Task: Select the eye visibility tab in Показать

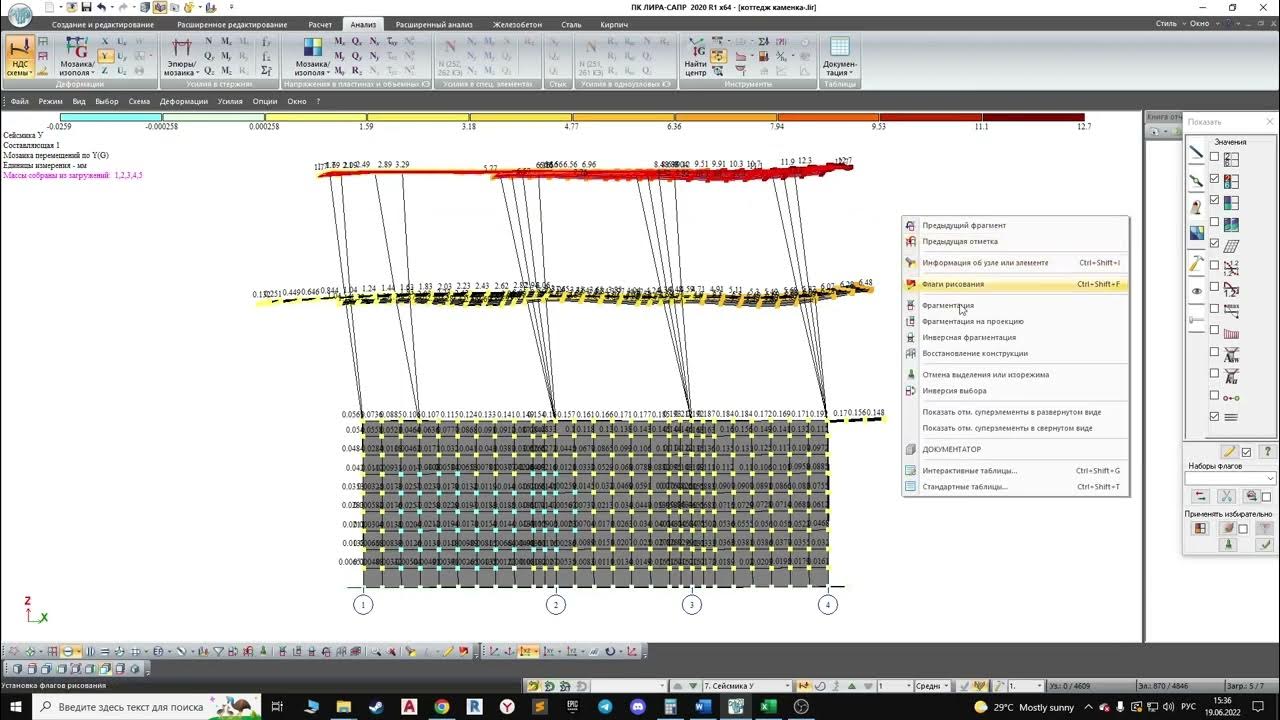Action: (x=1196, y=291)
